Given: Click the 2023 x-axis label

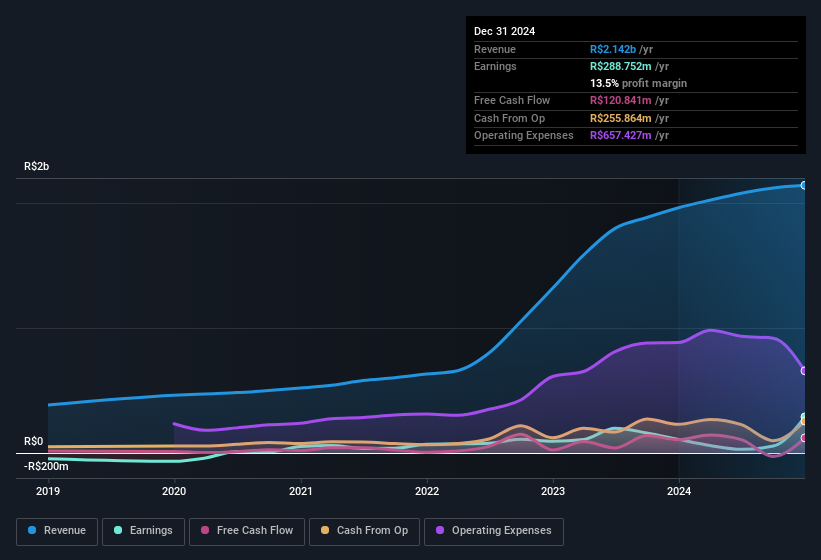Looking at the screenshot, I should [553, 491].
